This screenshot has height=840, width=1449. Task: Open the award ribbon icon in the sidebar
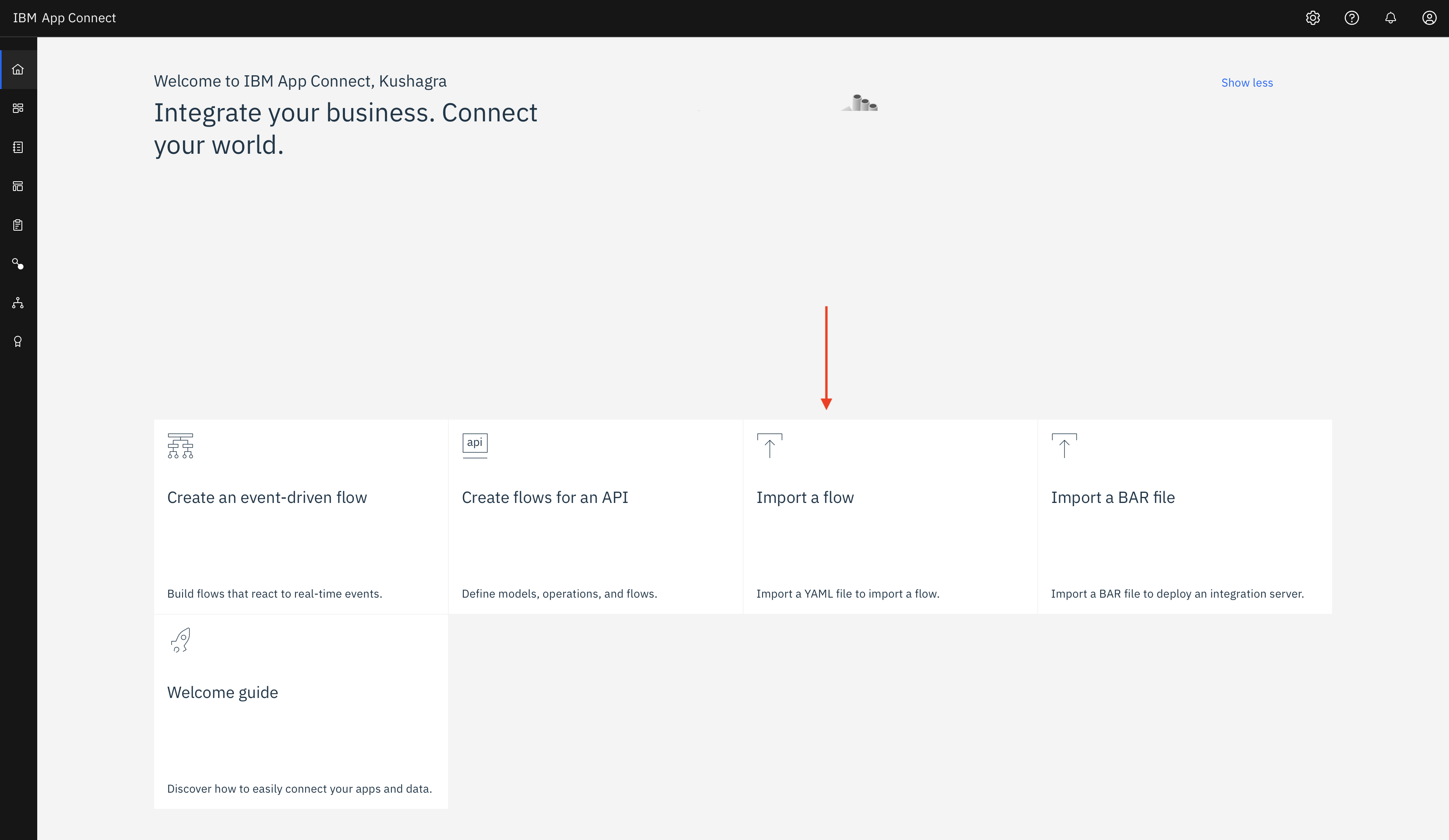[18, 342]
